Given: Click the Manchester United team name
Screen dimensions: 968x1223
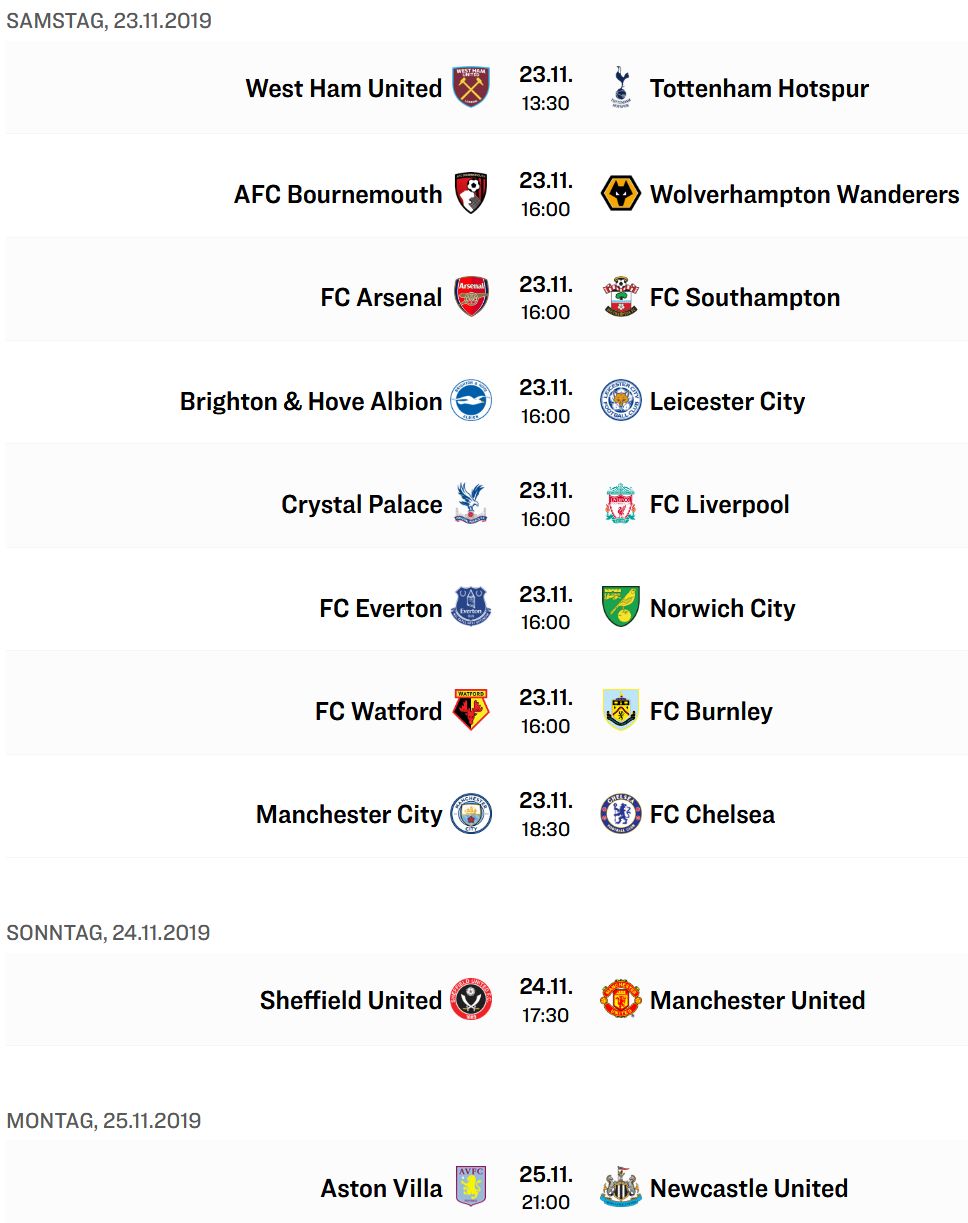Looking at the screenshot, I should [758, 1000].
